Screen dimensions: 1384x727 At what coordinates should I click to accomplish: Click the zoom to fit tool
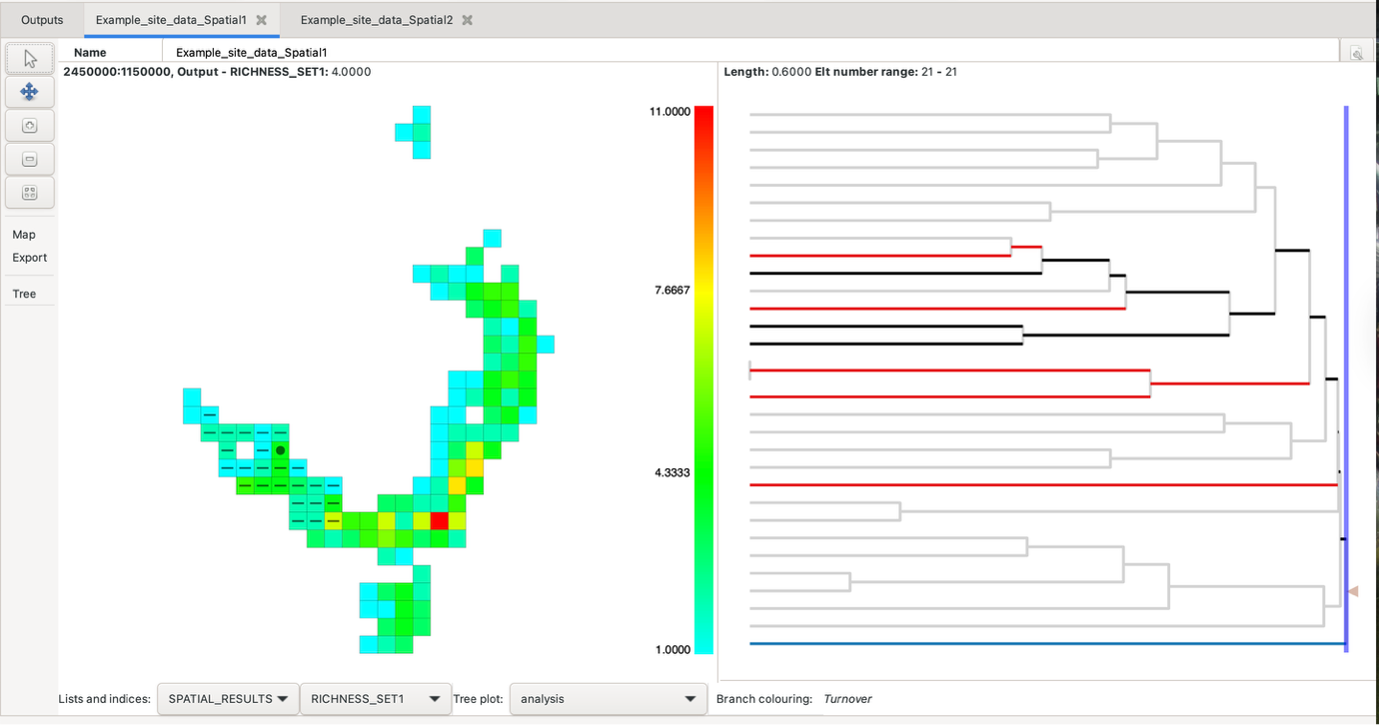point(29,193)
